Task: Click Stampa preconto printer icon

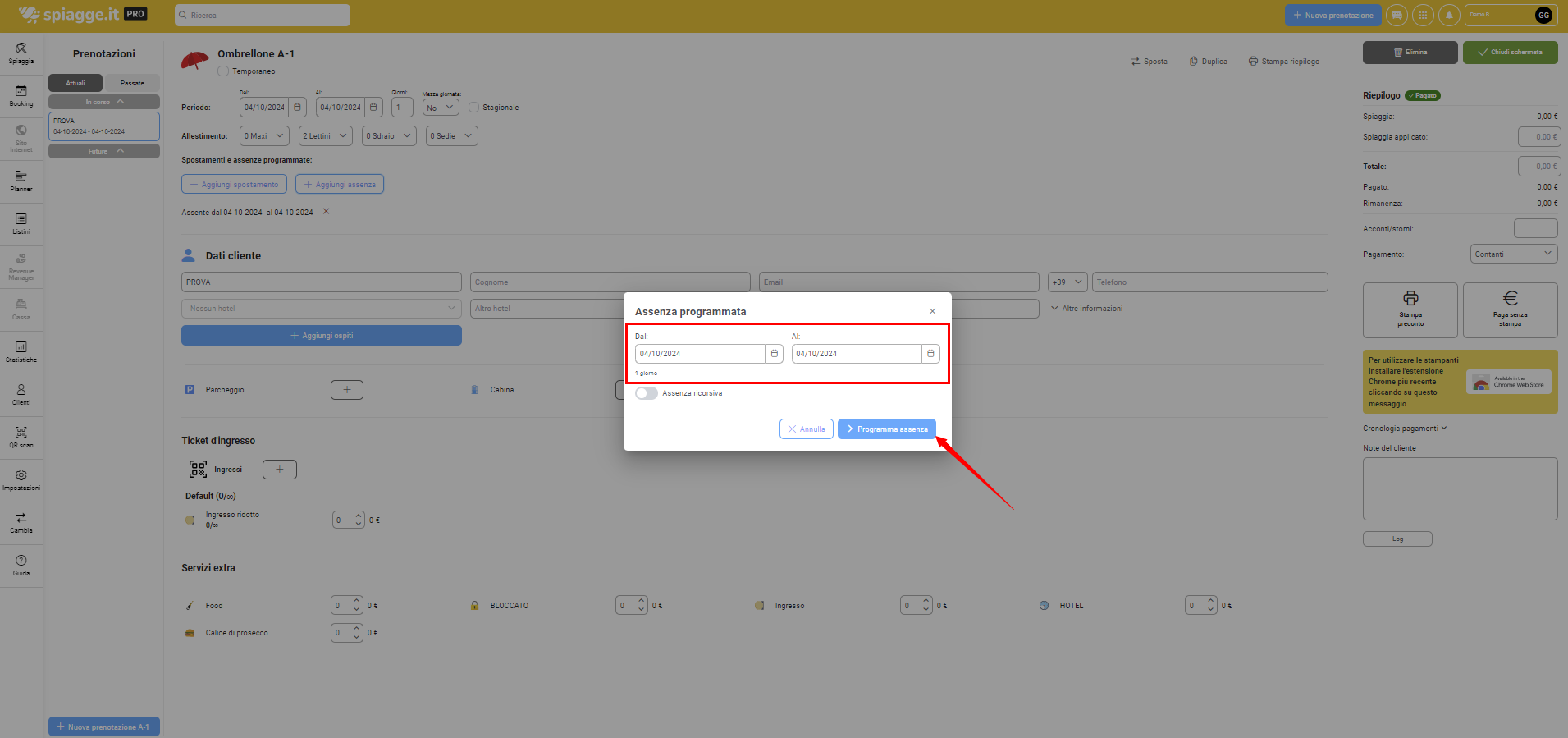Action: pyautogui.click(x=1410, y=298)
